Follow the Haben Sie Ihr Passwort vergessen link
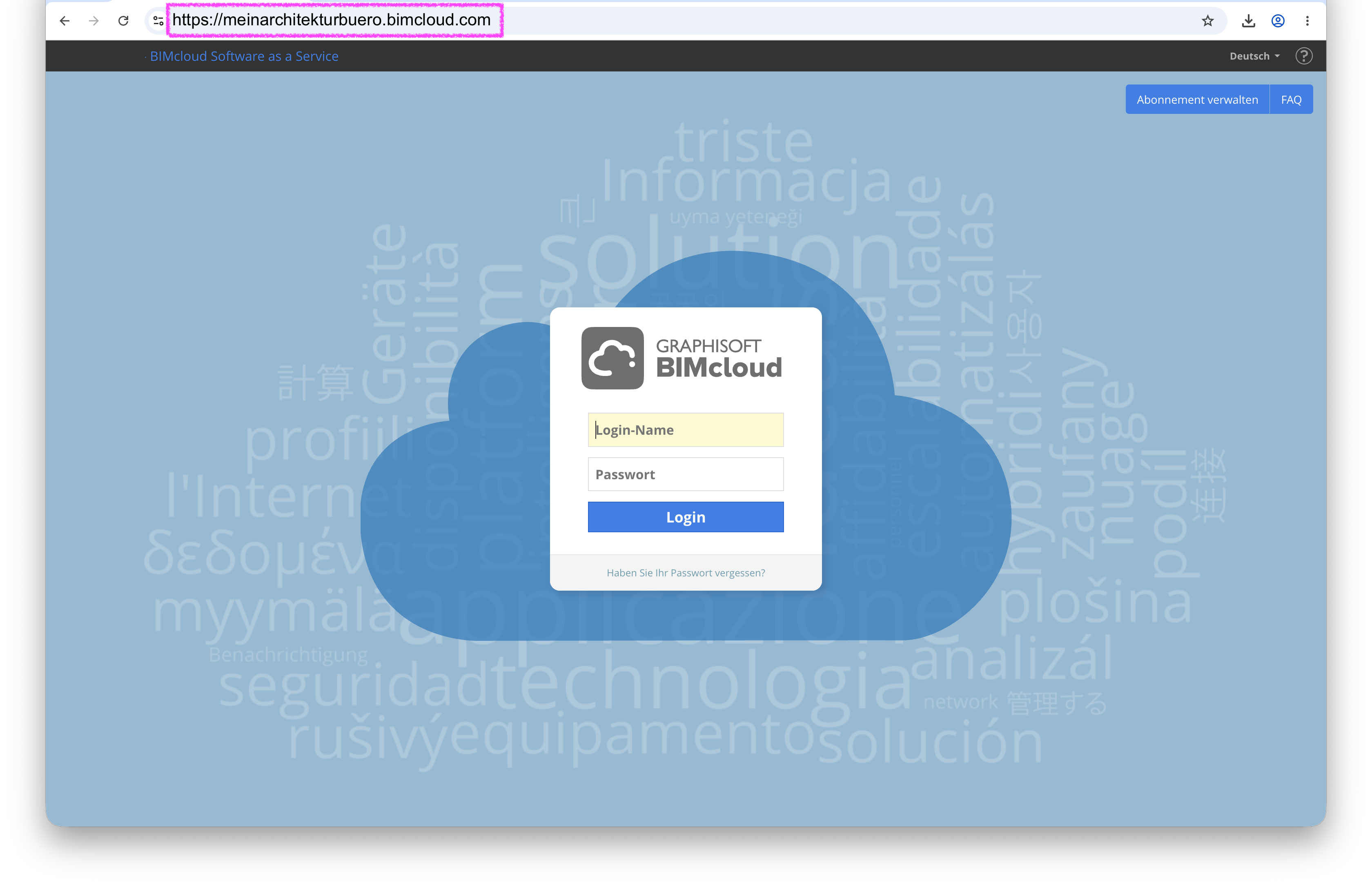 coord(686,573)
